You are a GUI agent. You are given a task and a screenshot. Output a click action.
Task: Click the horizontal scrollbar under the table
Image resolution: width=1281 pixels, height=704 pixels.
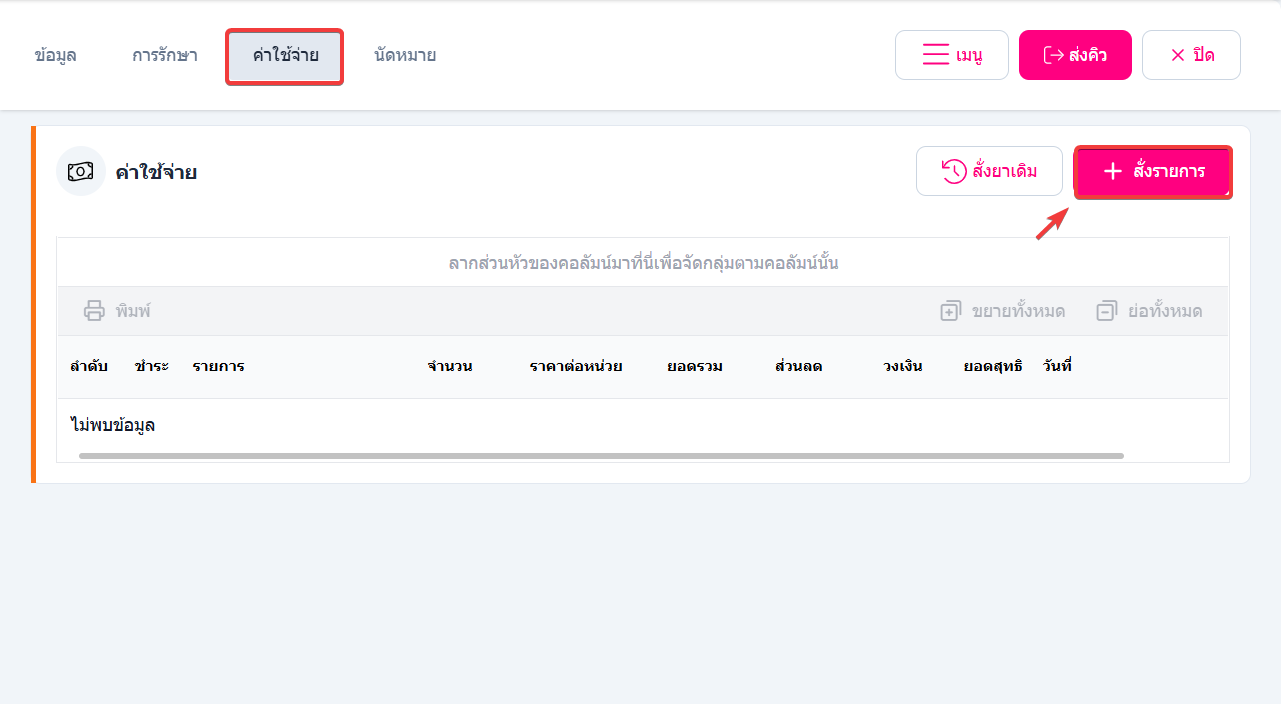point(601,455)
